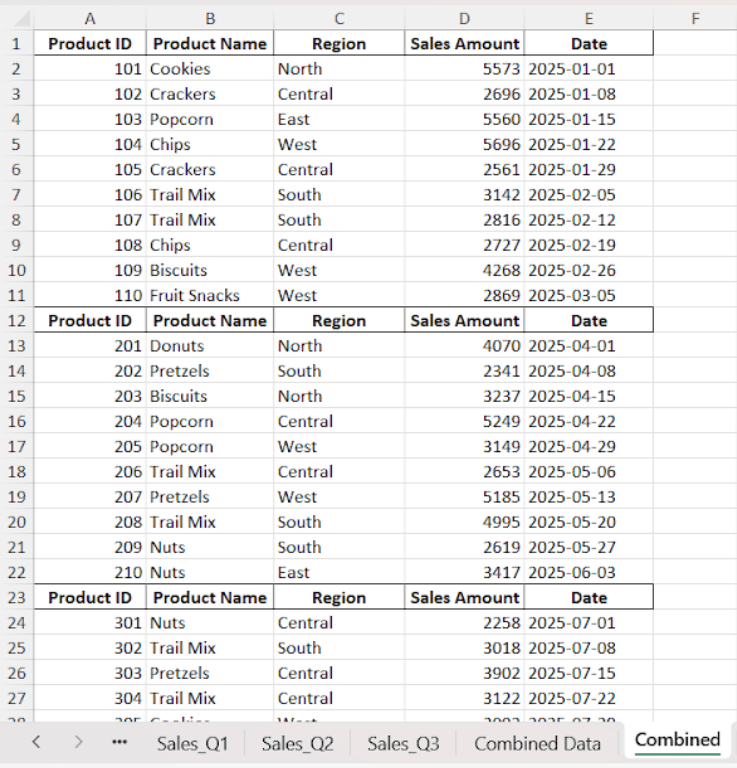Click the Donuts cell

click(210, 346)
